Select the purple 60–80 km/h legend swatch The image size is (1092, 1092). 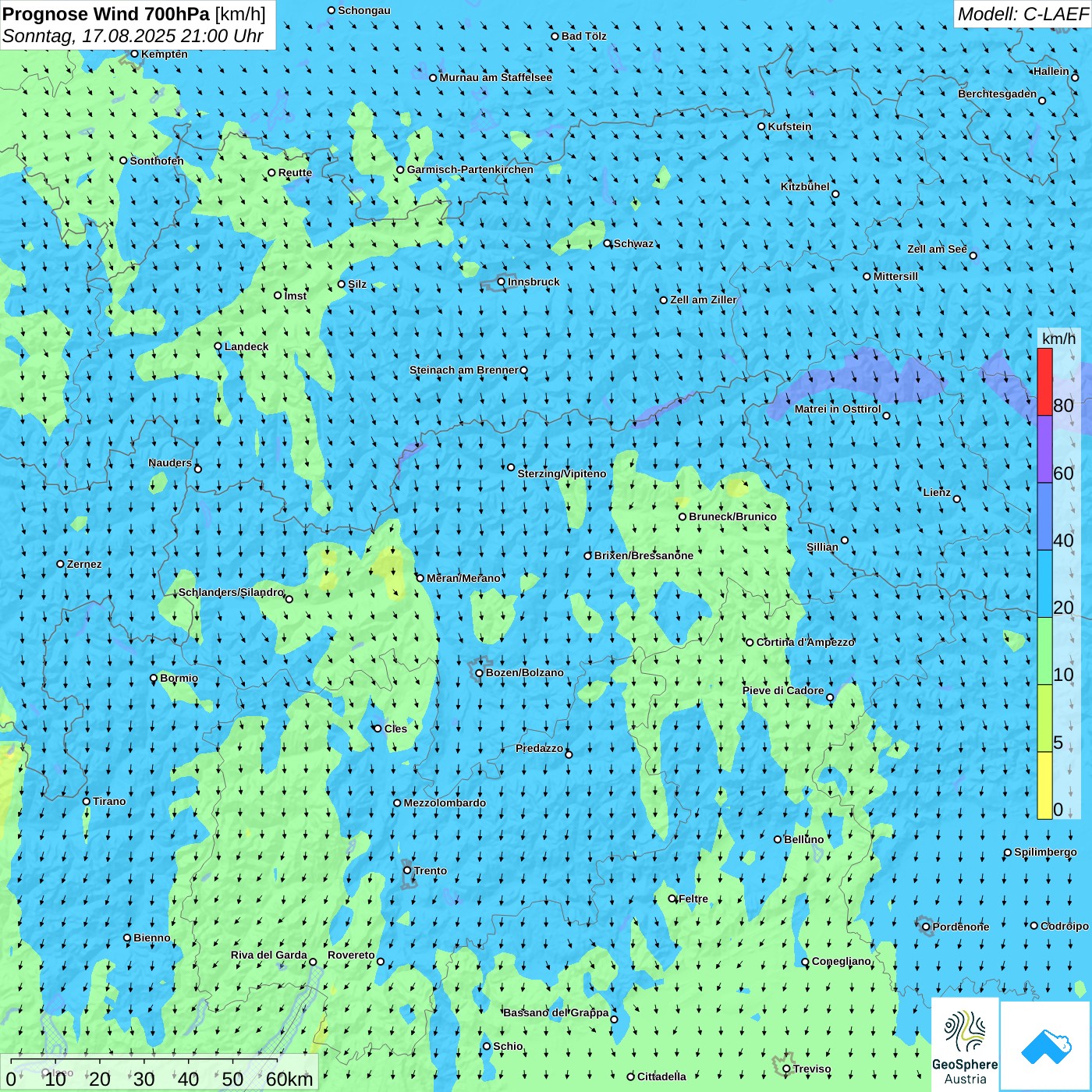pyautogui.click(x=1044, y=449)
